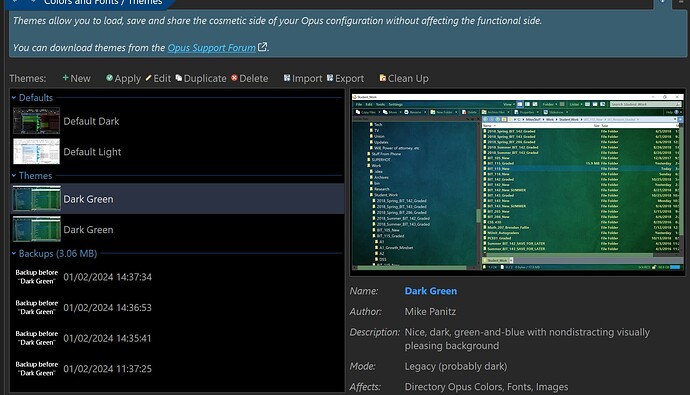Image resolution: width=690 pixels, height=395 pixels.
Task: Click the Default Dark theme name
Action: click(91, 121)
